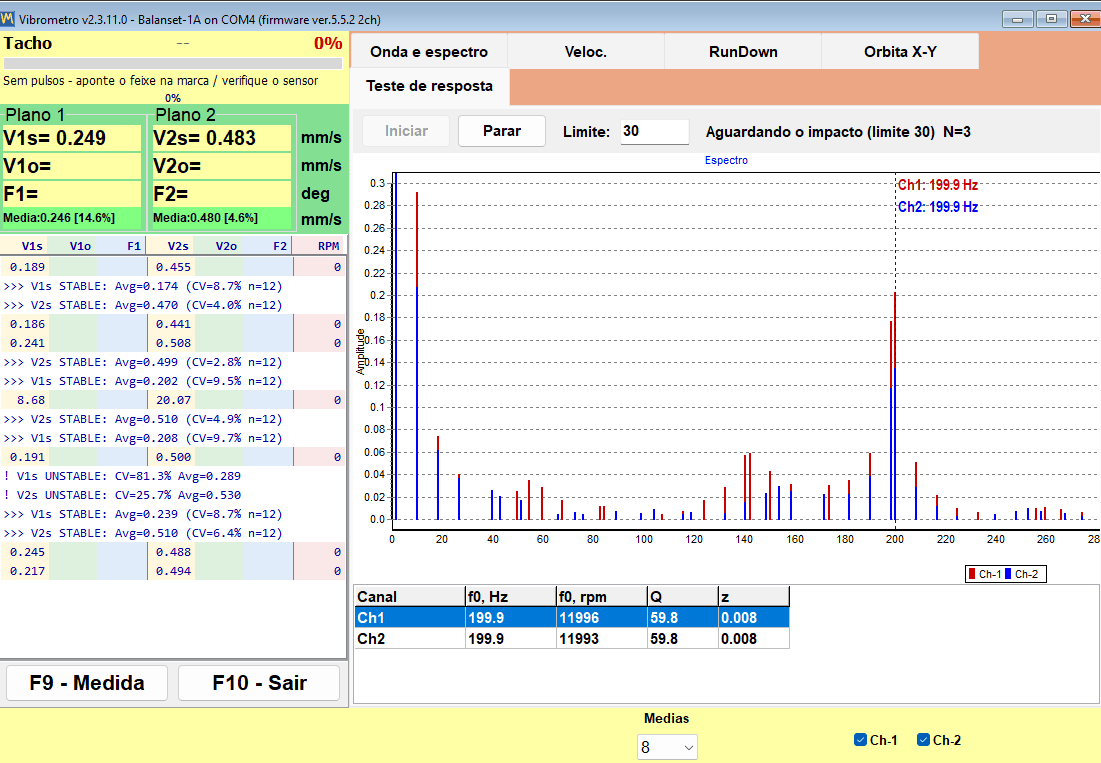1101x763 pixels.
Task: Open the RunDown tab
Action: (x=743, y=52)
